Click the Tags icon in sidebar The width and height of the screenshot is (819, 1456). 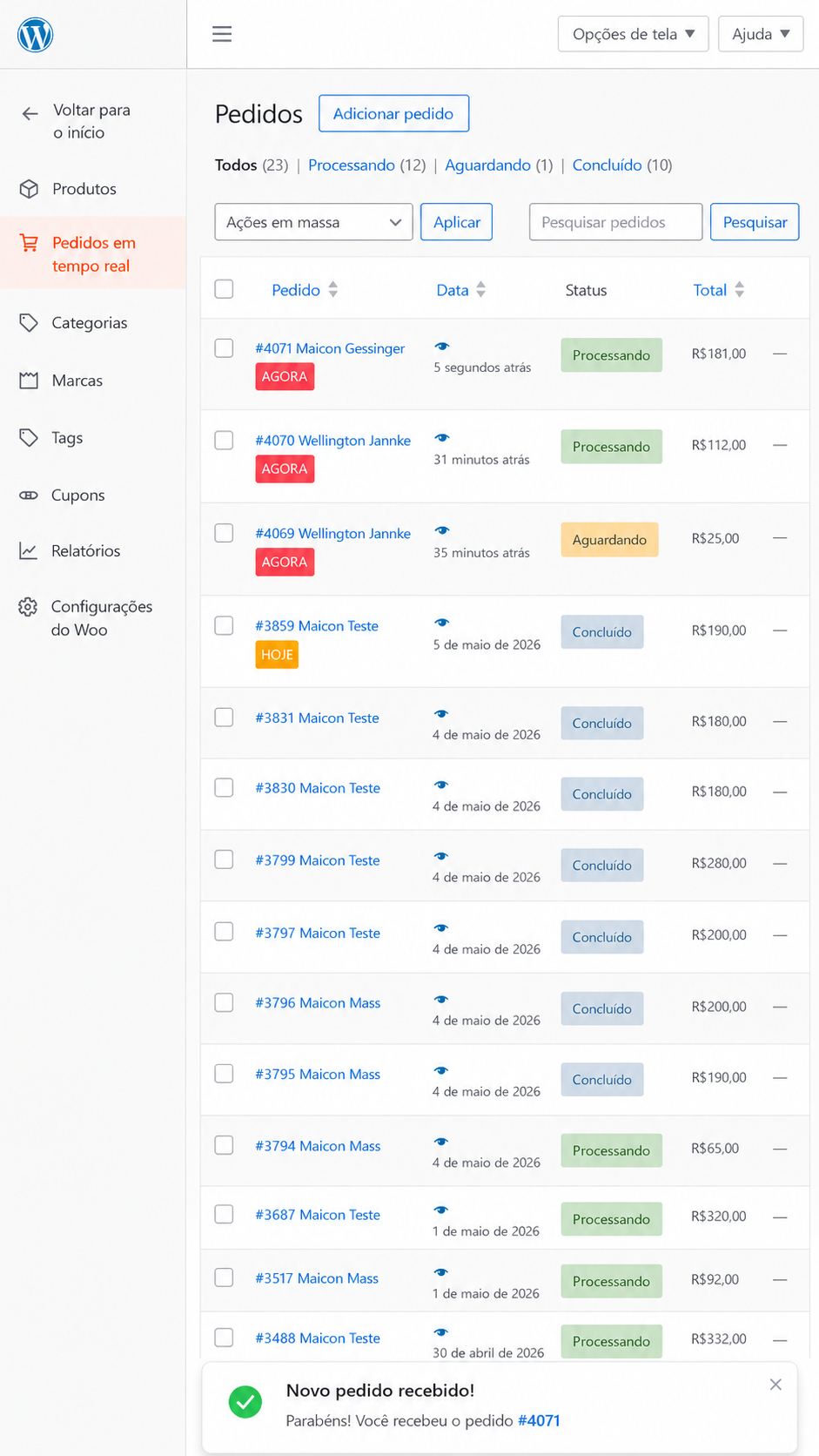[x=29, y=437]
